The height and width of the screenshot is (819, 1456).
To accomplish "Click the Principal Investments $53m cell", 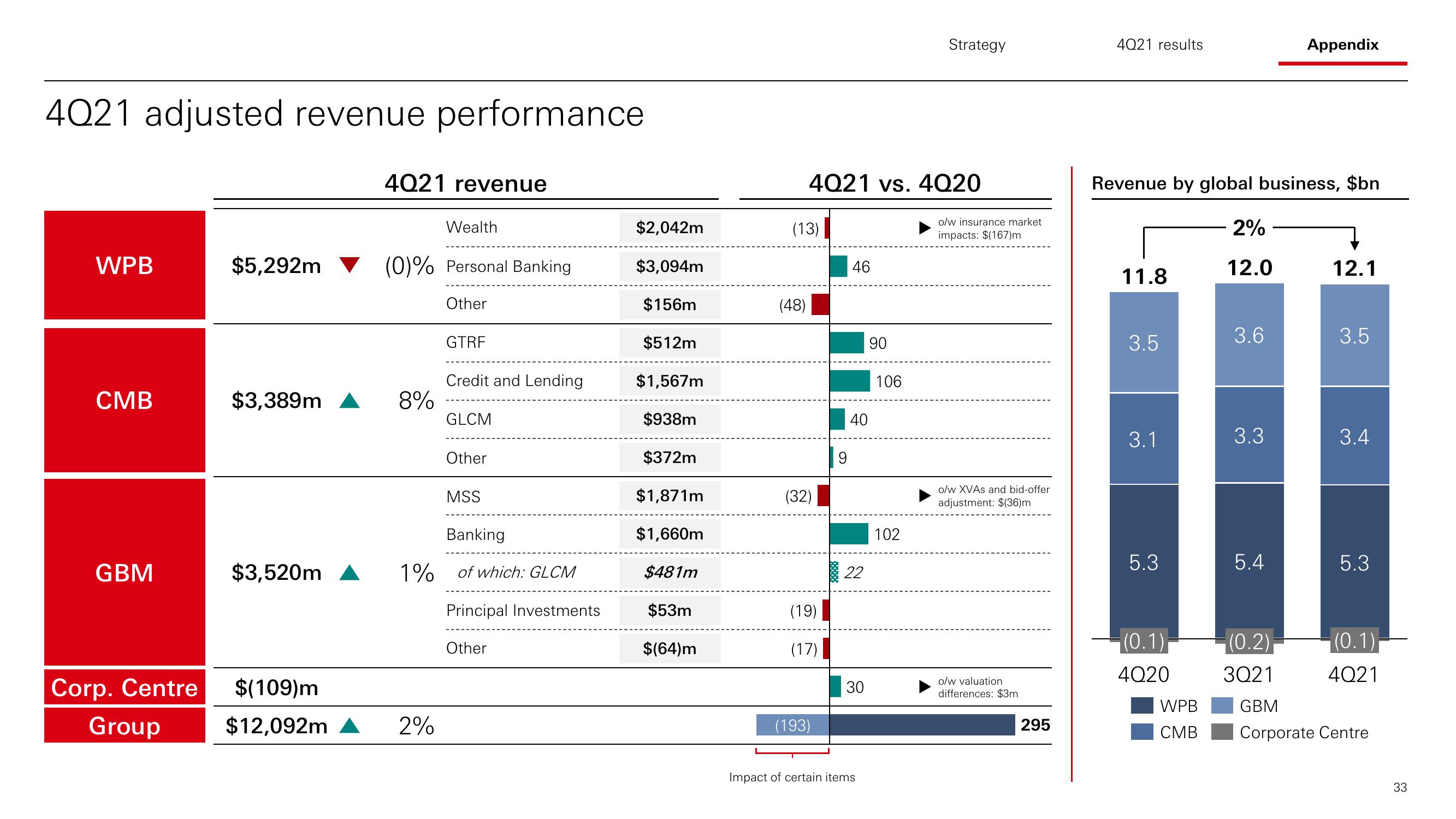I will [x=670, y=610].
